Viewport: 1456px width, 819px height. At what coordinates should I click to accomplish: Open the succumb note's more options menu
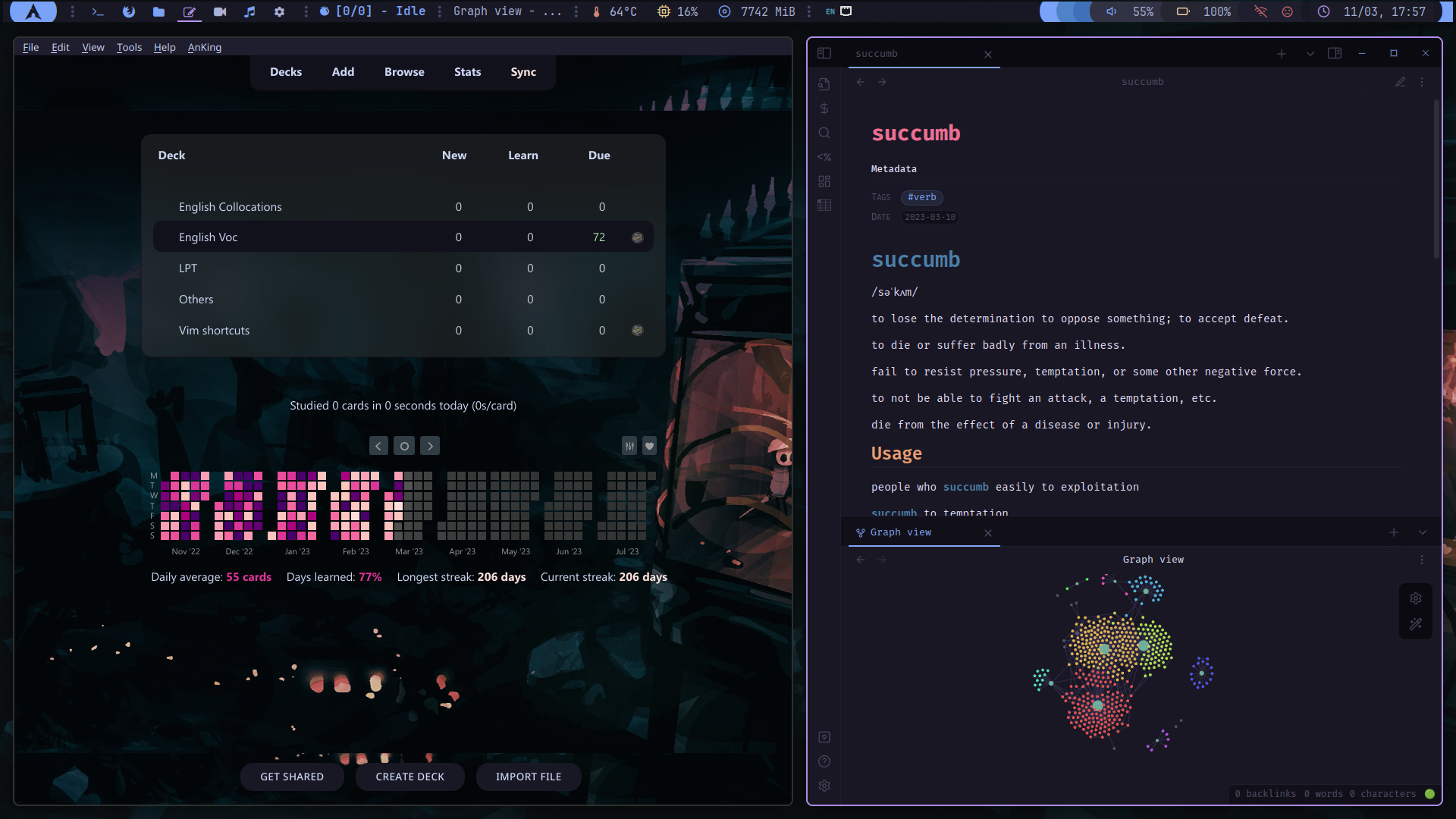coord(1421,82)
